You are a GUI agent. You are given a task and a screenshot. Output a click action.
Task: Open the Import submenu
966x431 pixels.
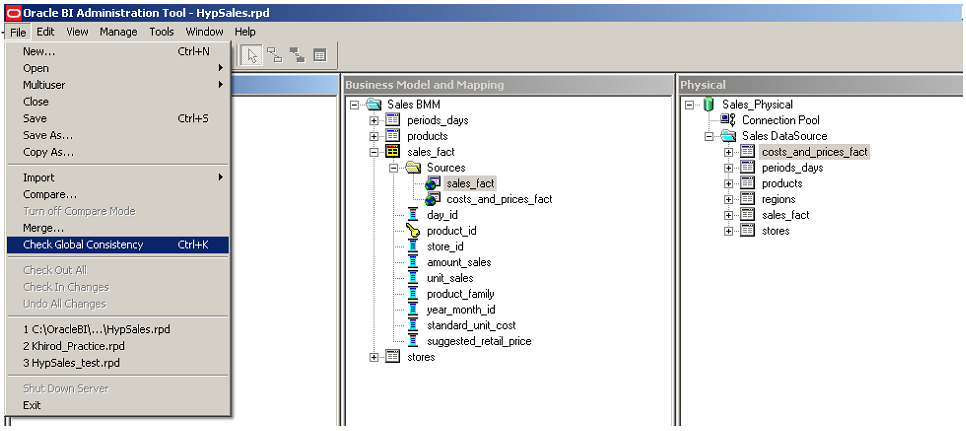pos(118,177)
